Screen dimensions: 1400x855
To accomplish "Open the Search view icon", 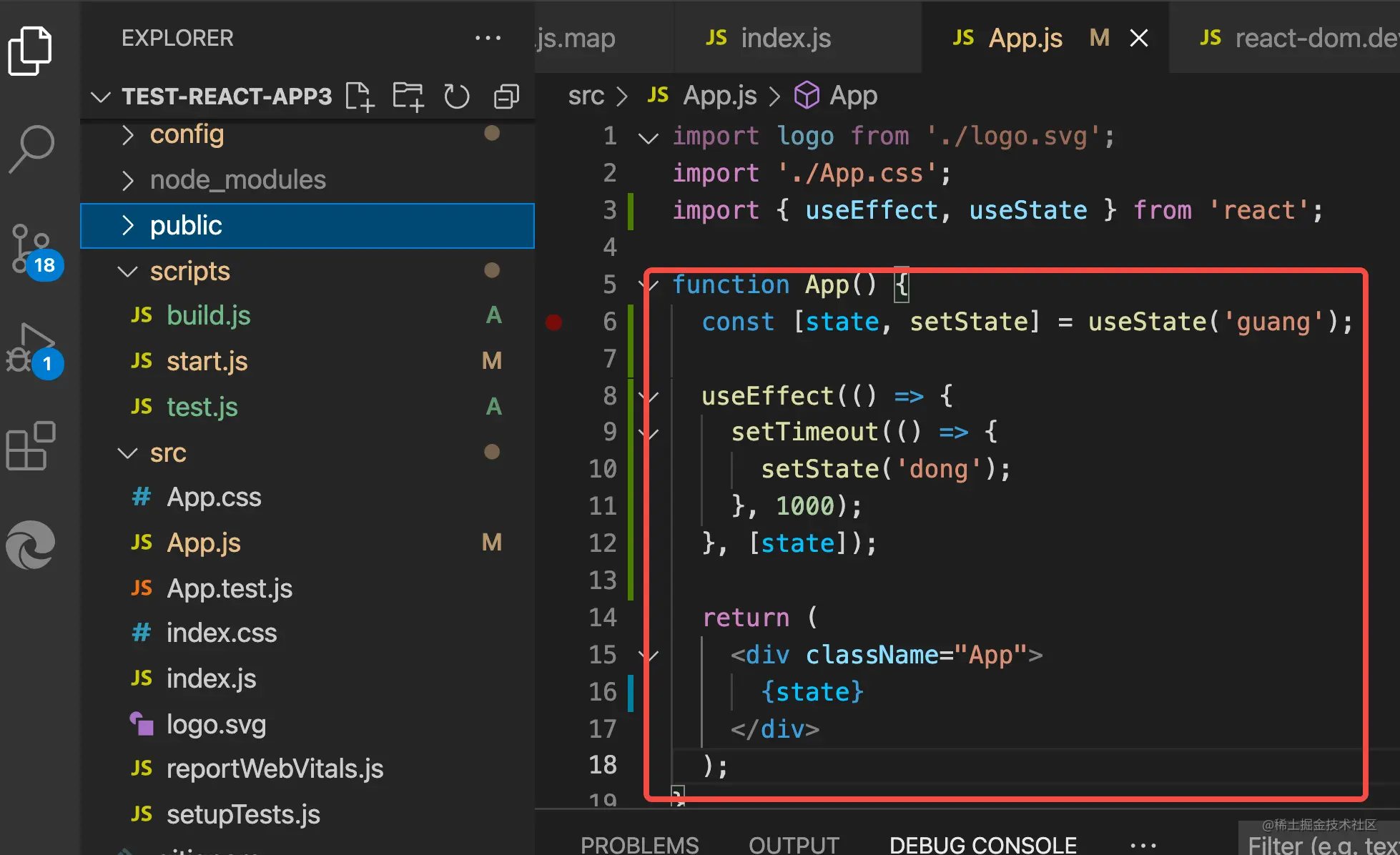I will pos(31,149).
